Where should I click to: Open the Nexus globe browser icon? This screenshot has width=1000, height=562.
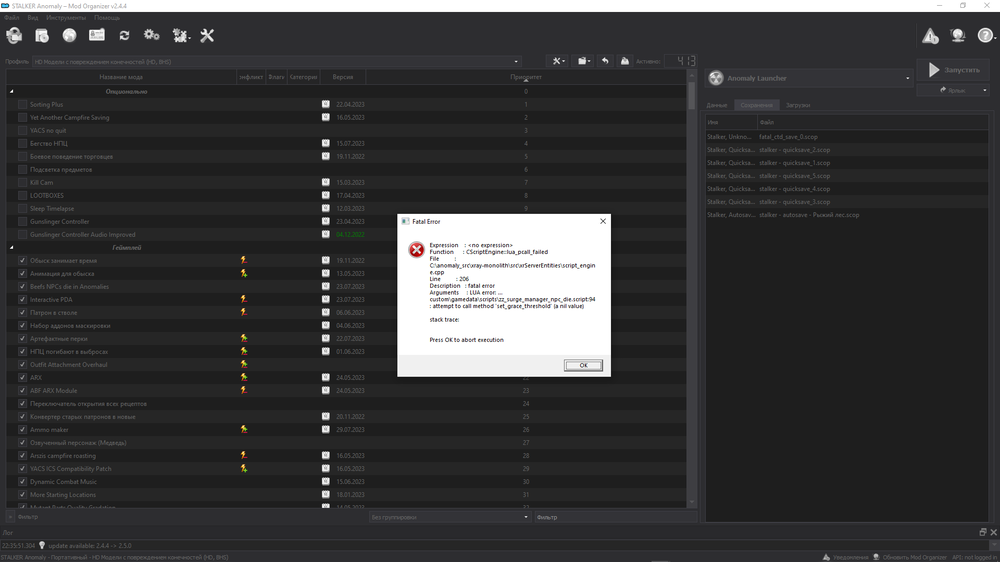pyautogui.click(x=70, y=36)
